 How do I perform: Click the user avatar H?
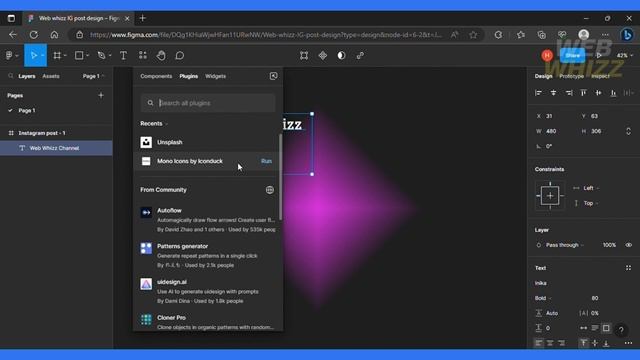[x=547, y=56]
